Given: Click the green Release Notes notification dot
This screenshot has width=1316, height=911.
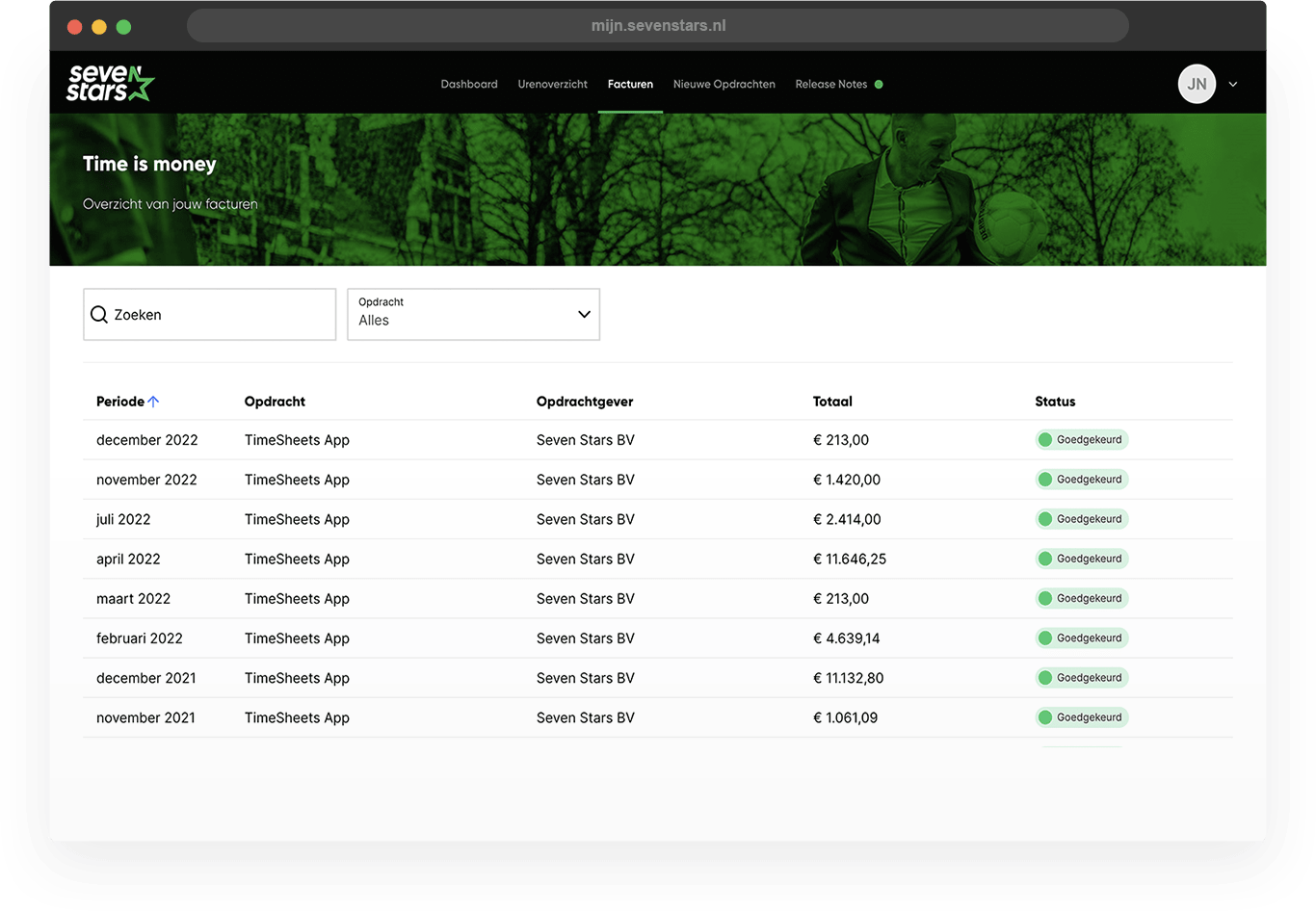Looking at the screenshot, I should 879,85.
